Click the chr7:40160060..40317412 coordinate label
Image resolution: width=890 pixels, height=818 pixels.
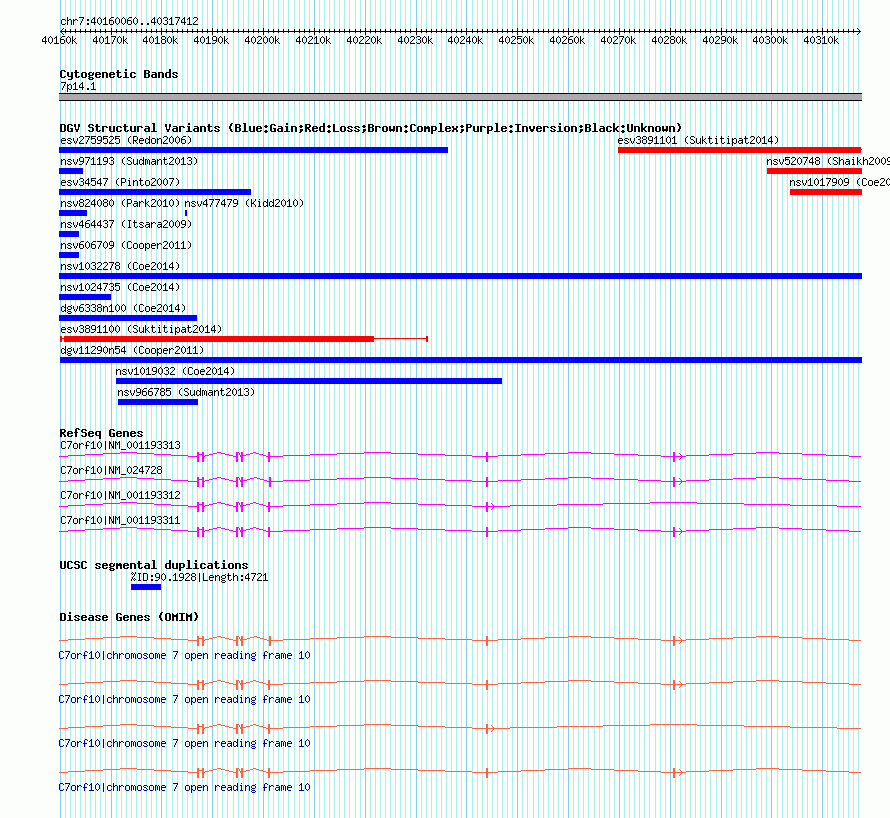coord(129,21)
